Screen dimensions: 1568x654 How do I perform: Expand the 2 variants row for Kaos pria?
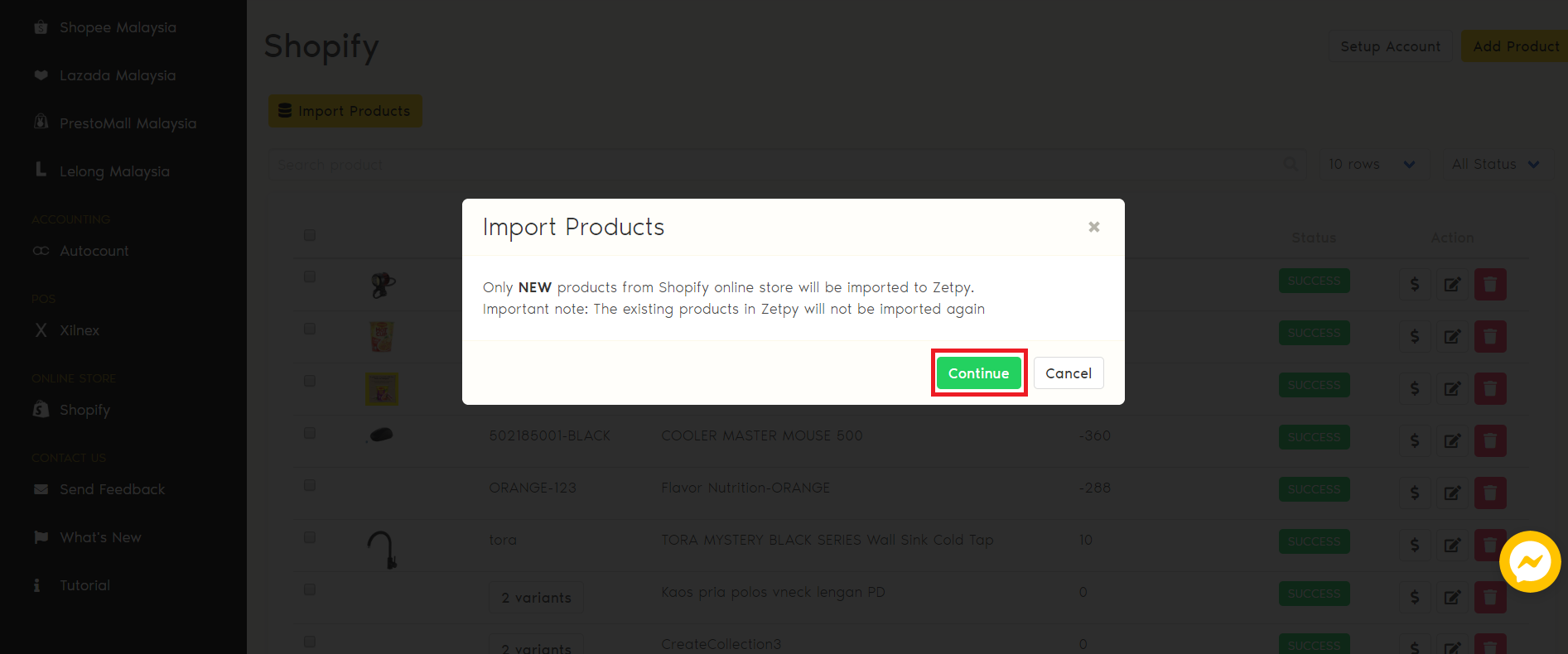pos(536,598)
